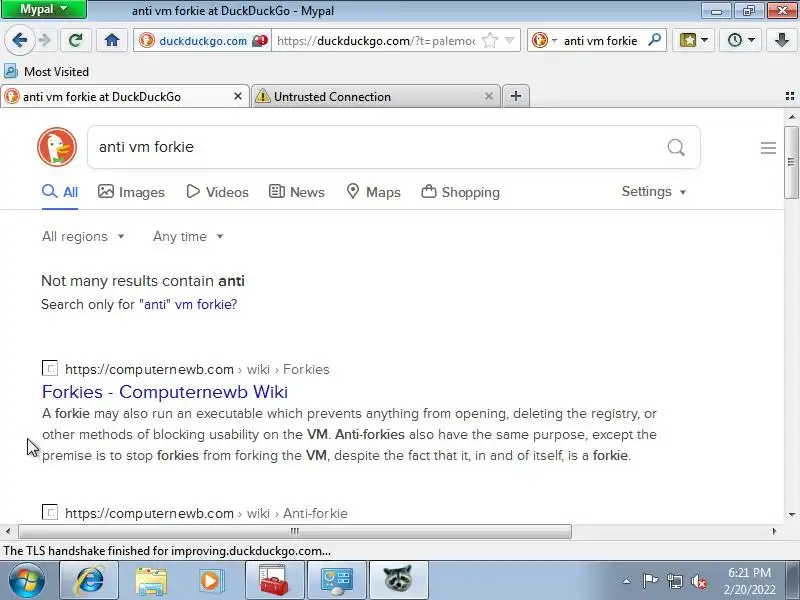Click the '"anti" vm forkie' search-only link
This screenshot has height=600, width=800.
pos(188,305)
